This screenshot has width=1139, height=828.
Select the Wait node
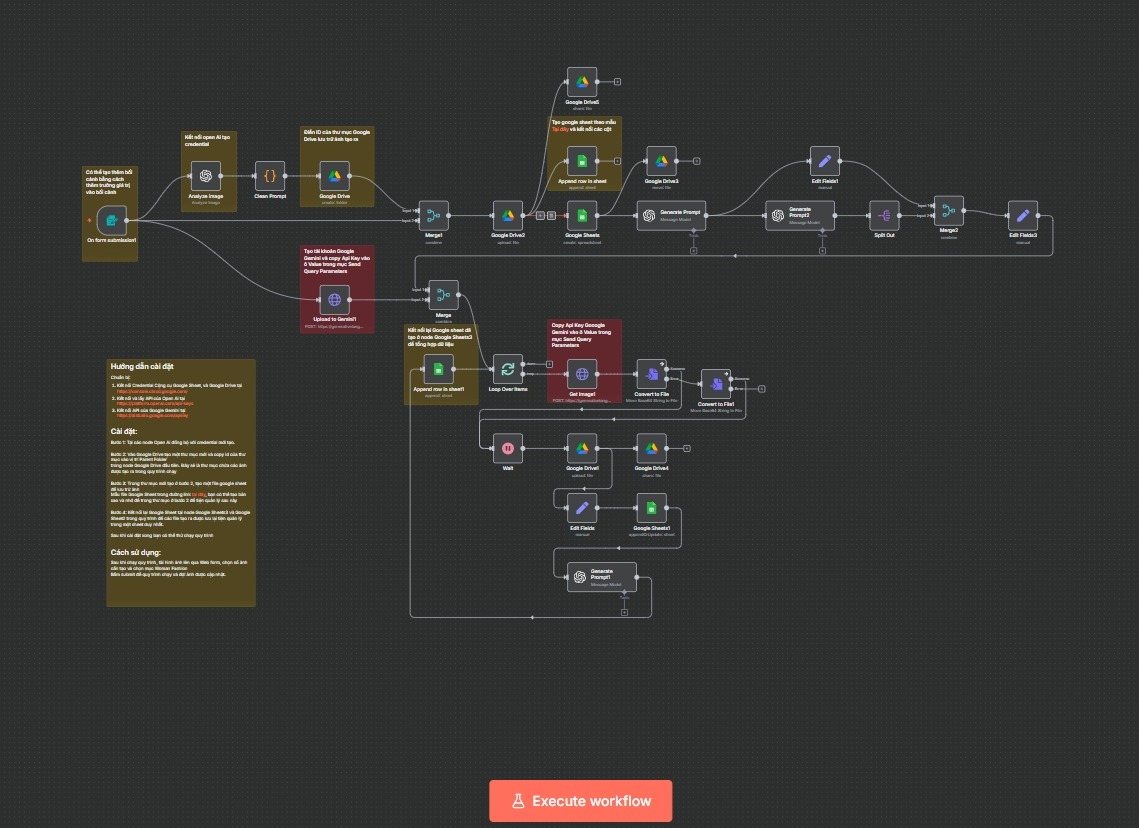507,449
